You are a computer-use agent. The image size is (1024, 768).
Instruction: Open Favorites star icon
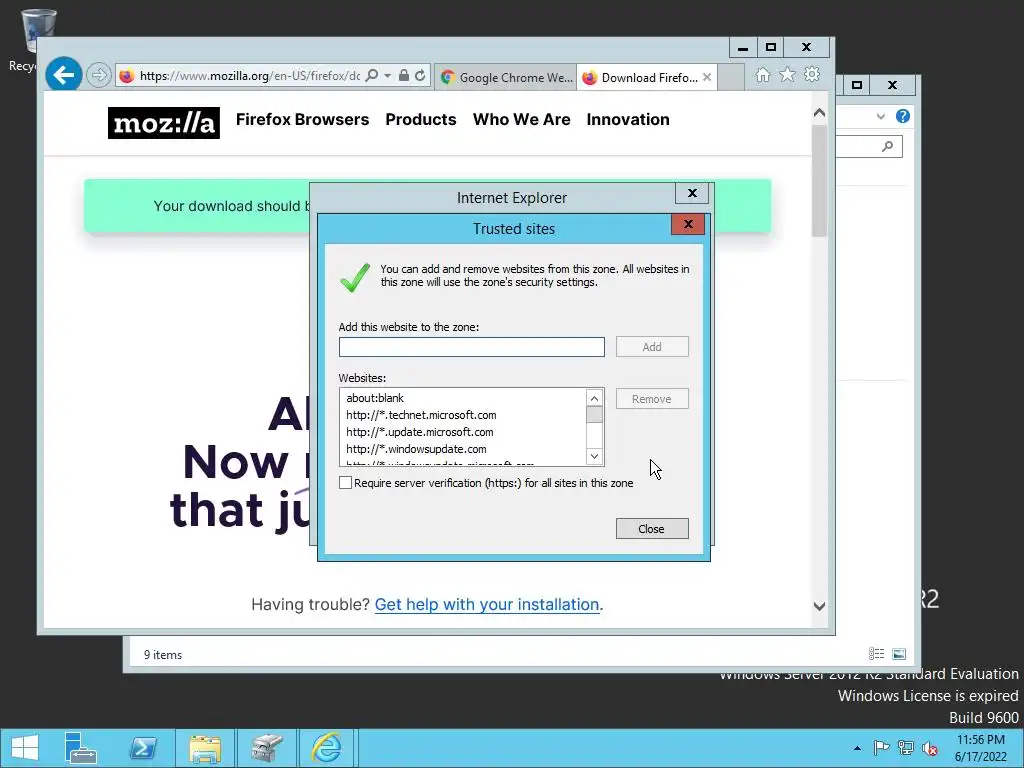(x=788, y=75)
